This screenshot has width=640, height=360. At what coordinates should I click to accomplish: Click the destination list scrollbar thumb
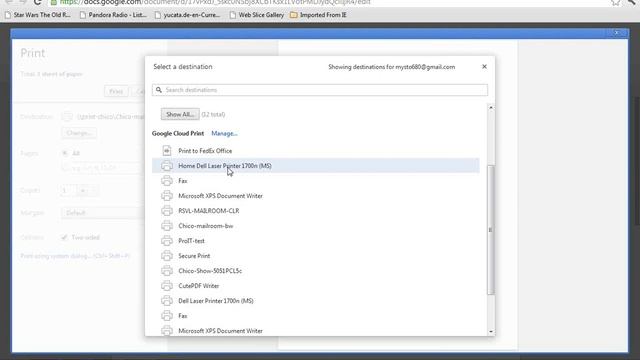point(491,230)
